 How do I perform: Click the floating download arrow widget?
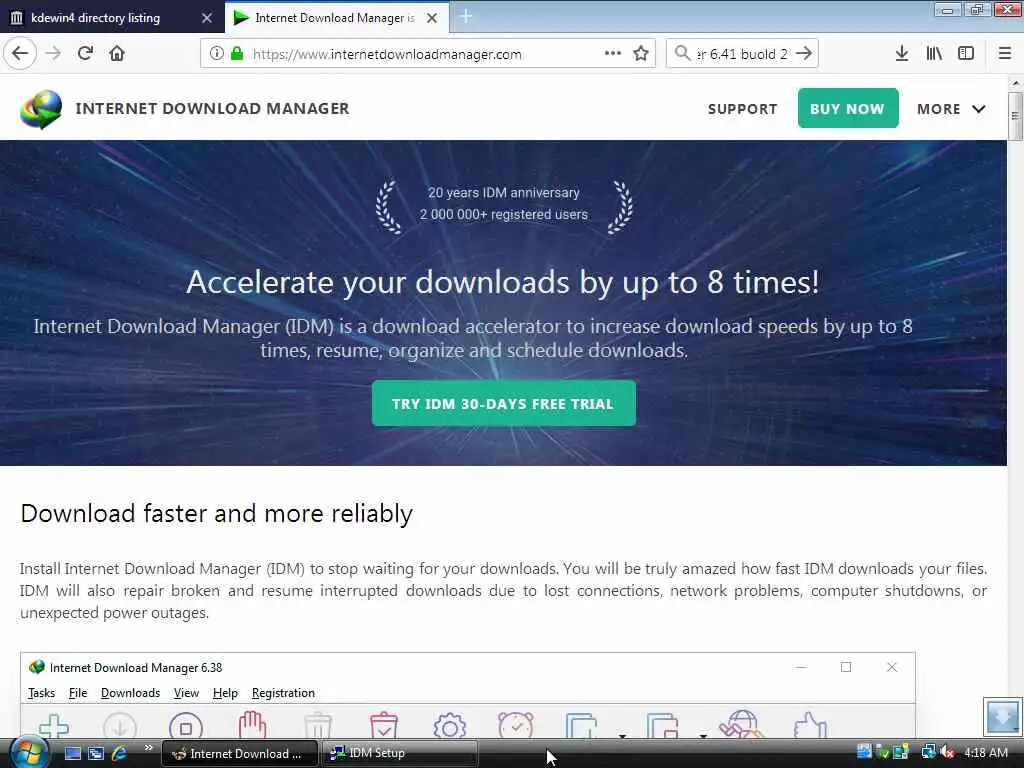coord(1002,717)
